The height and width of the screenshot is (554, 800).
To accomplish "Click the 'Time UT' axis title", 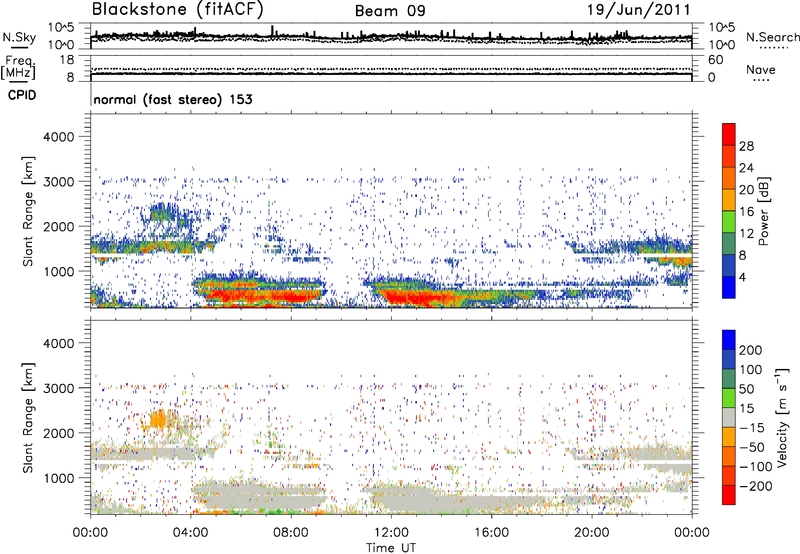I will tap(391, 547).
